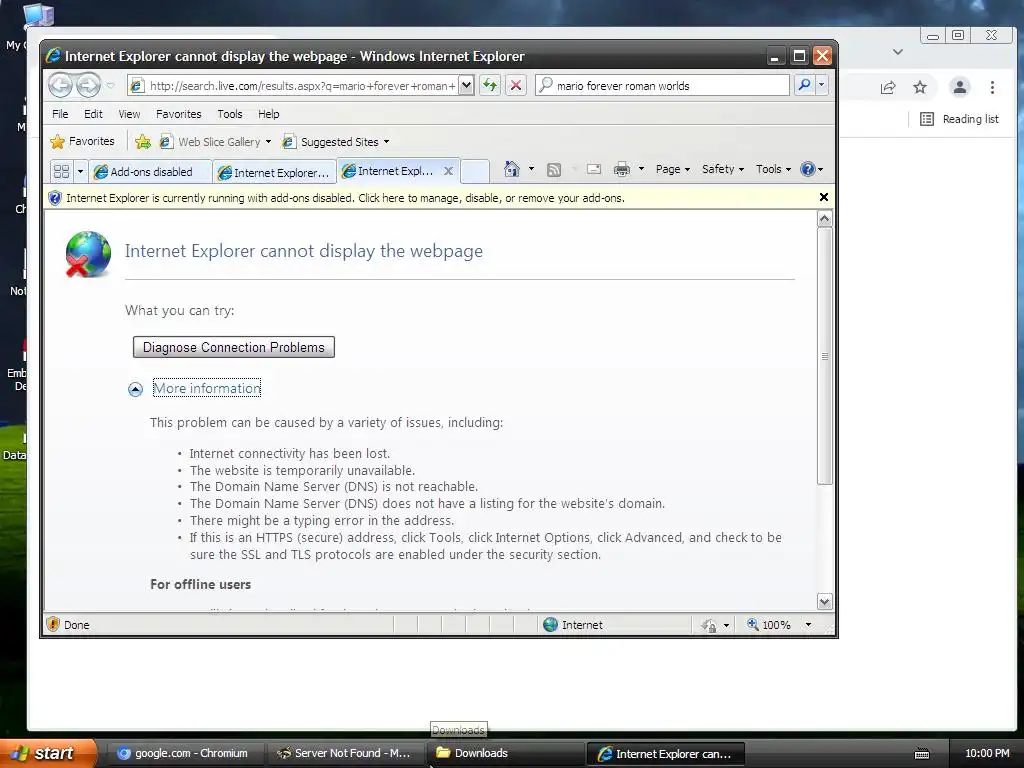Click the page scroll up arrow
This screenshot has width=1024, height=768.
pos(824,219)
